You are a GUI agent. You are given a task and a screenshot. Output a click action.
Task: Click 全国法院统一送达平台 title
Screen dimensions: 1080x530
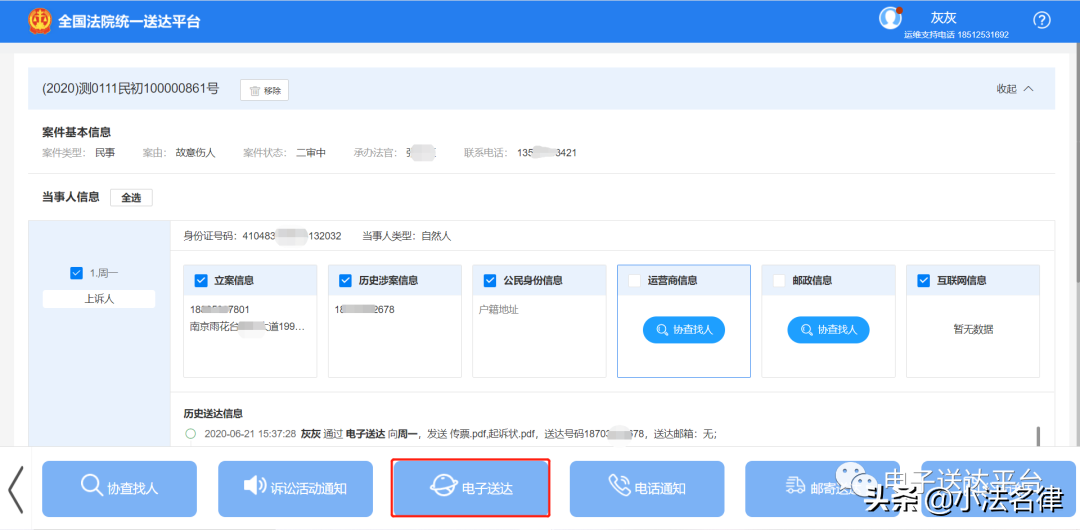(x=129, y=21)
